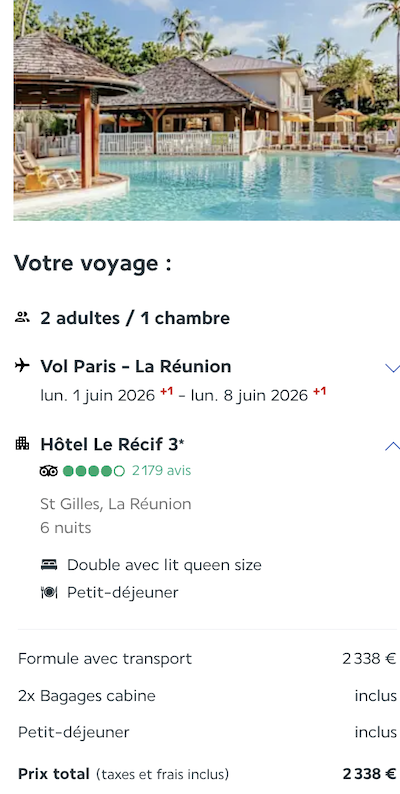Select the Hôtel Le Récif 3* title

coord(112,444)
